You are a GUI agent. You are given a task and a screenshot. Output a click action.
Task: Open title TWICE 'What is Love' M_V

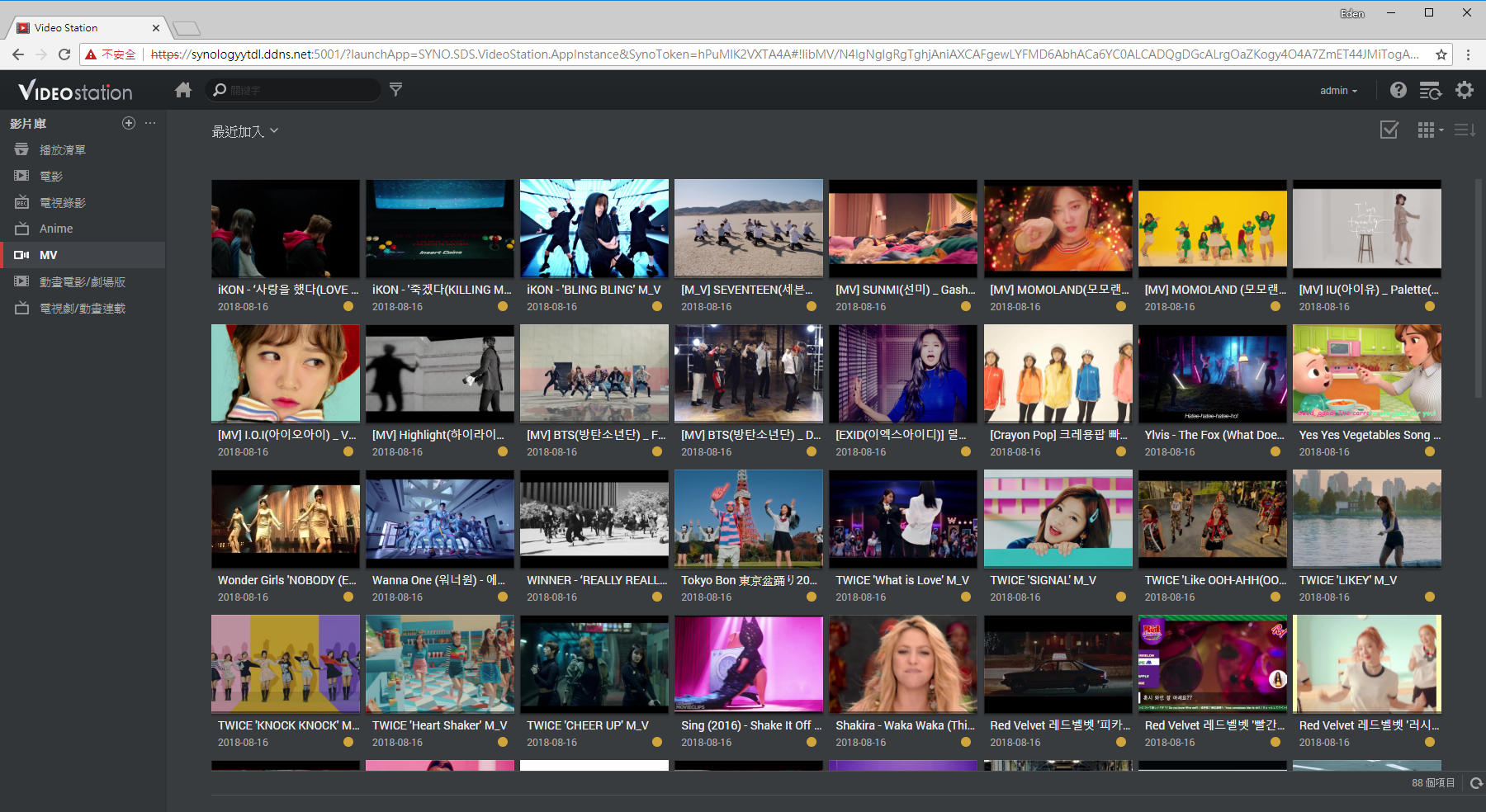tap(902, 580)
